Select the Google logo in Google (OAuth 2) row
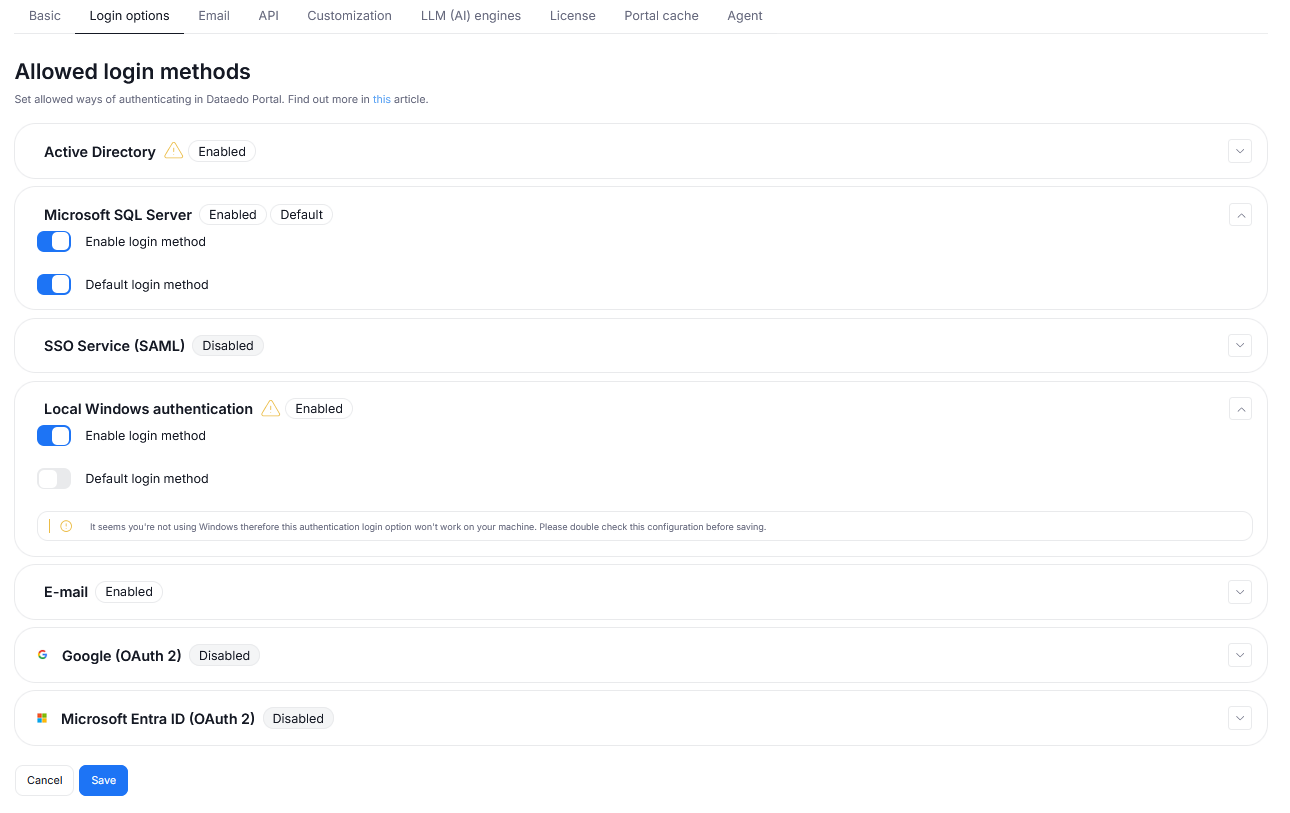 [x=41, y=654]
